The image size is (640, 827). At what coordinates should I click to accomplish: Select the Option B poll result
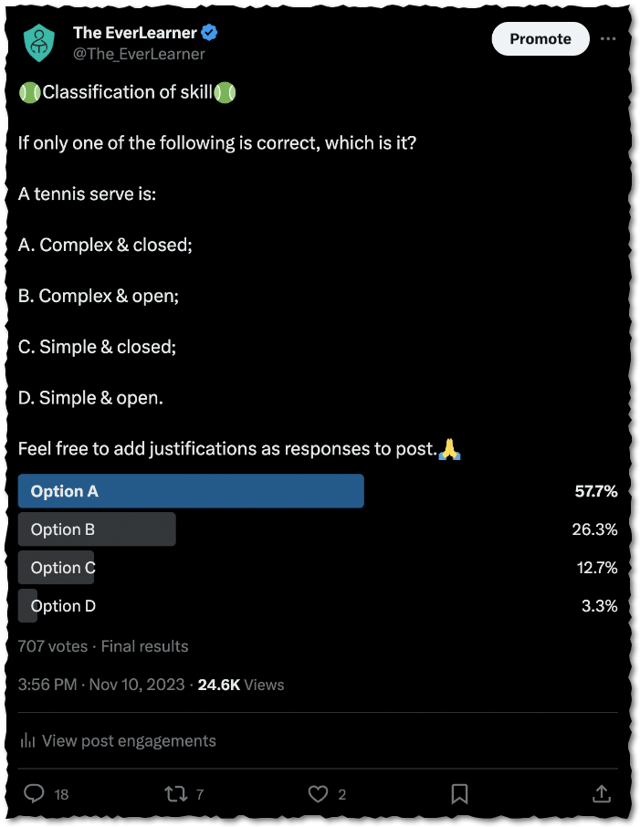pos(96,529)
